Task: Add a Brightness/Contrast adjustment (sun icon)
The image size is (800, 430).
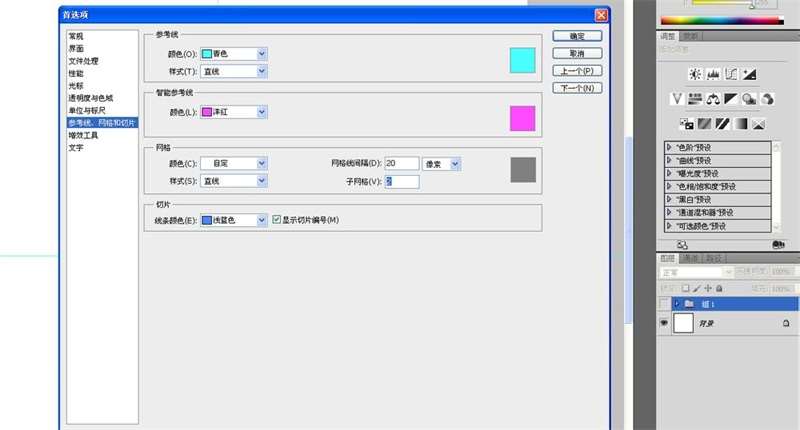Action: 695,74
